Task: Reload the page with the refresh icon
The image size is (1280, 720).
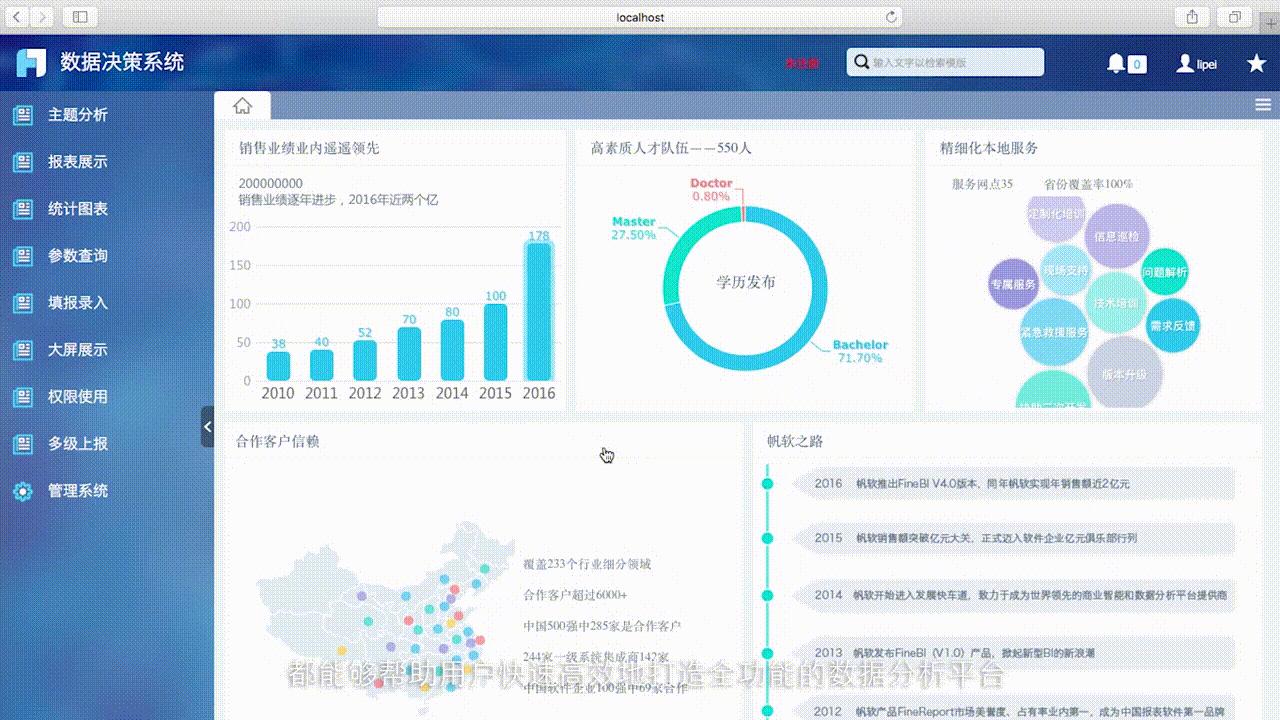Action: [x=890, y=17]
